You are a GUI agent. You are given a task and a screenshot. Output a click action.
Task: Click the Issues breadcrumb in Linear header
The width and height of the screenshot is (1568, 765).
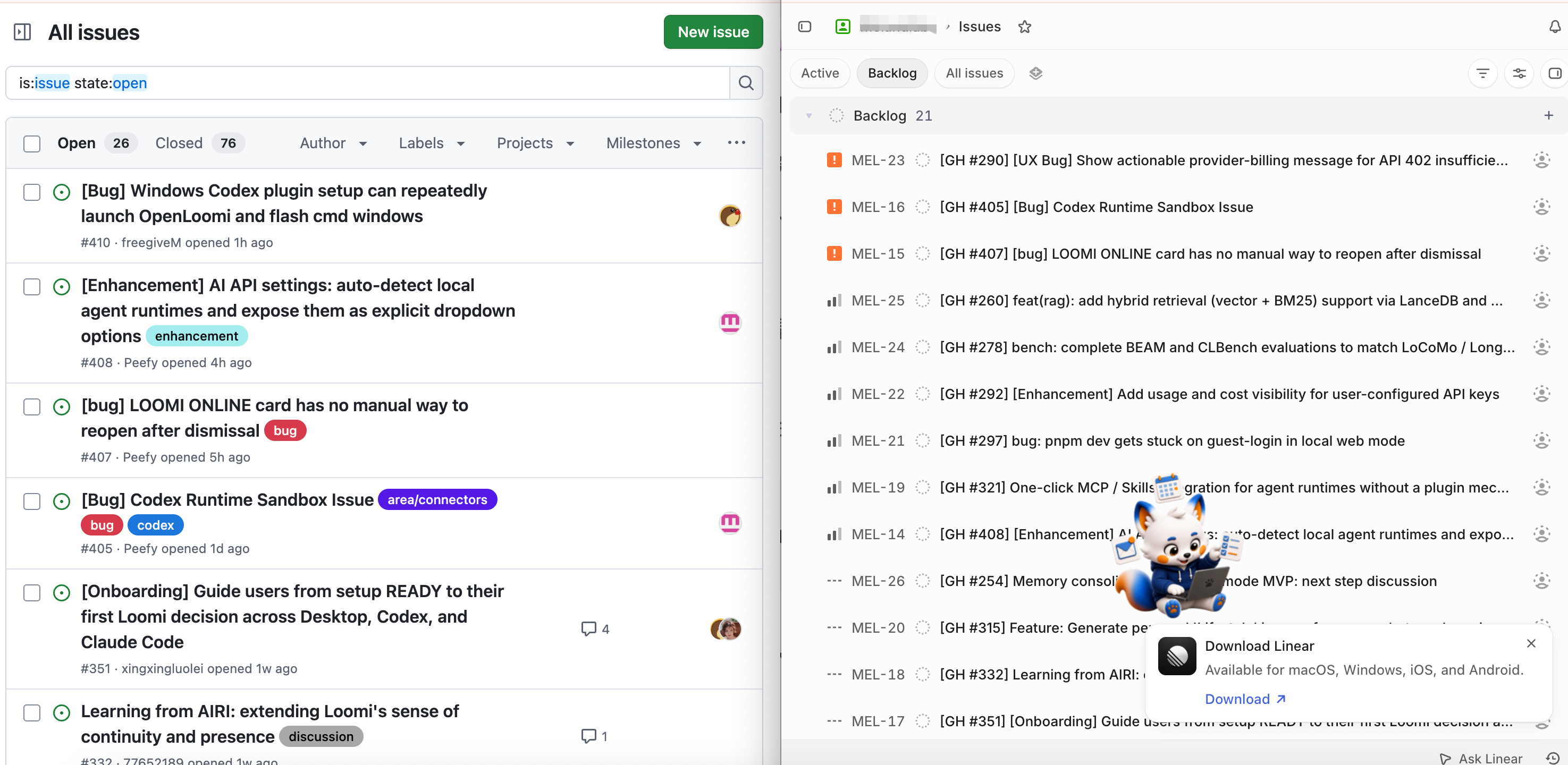979,27
